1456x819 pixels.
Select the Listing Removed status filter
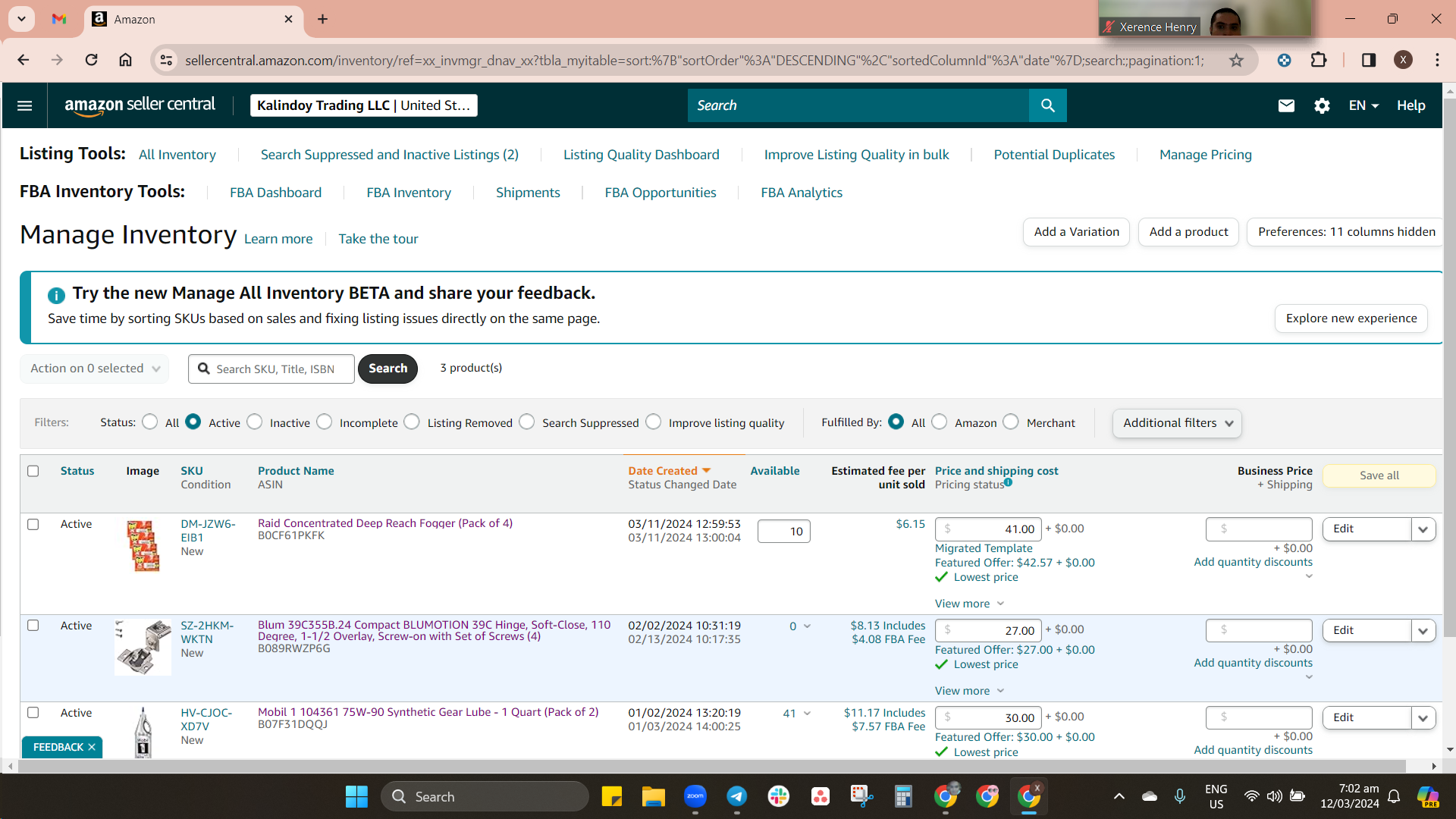point(412,422)
